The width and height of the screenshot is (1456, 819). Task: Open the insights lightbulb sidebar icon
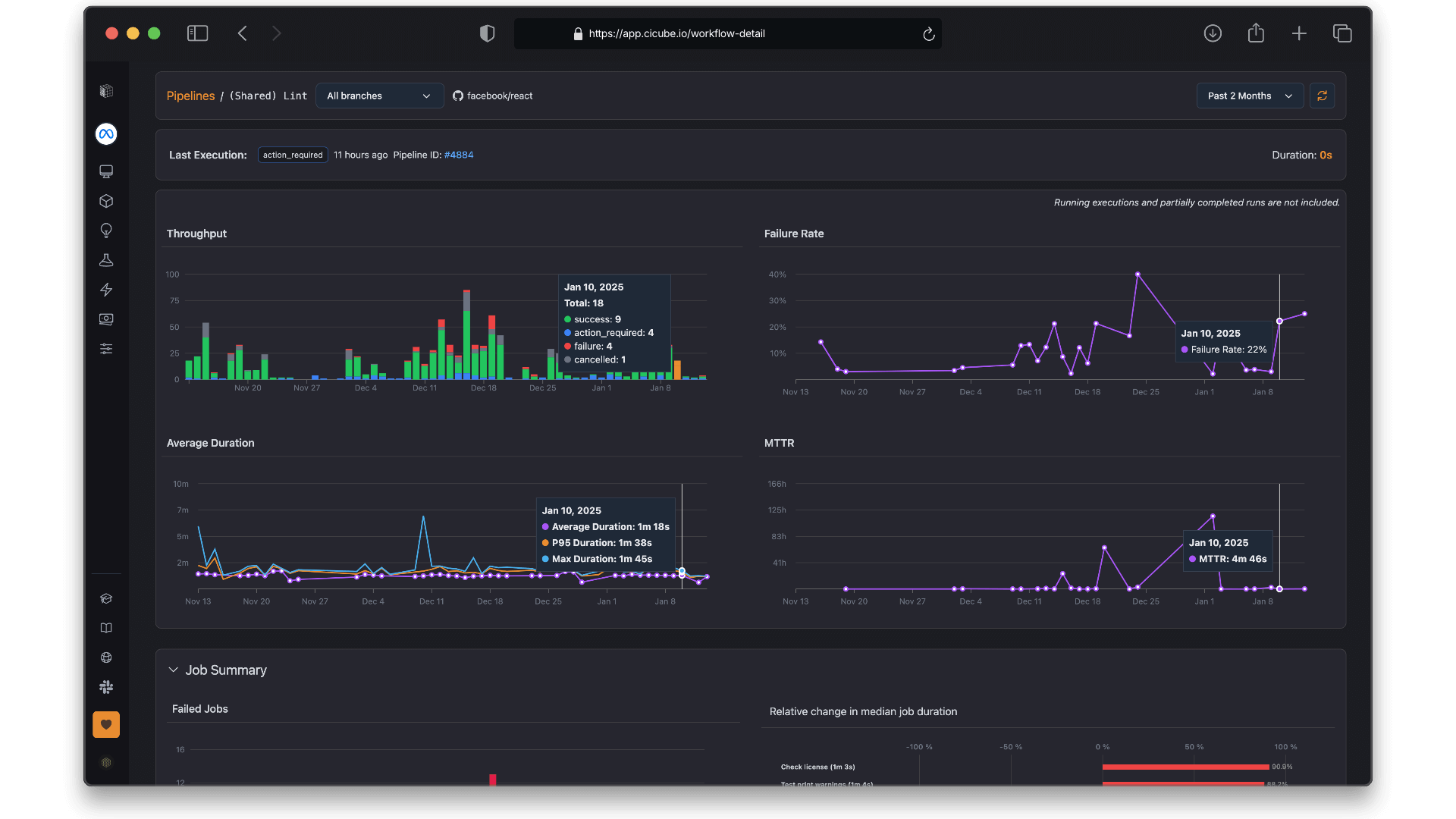pos(106,231)
